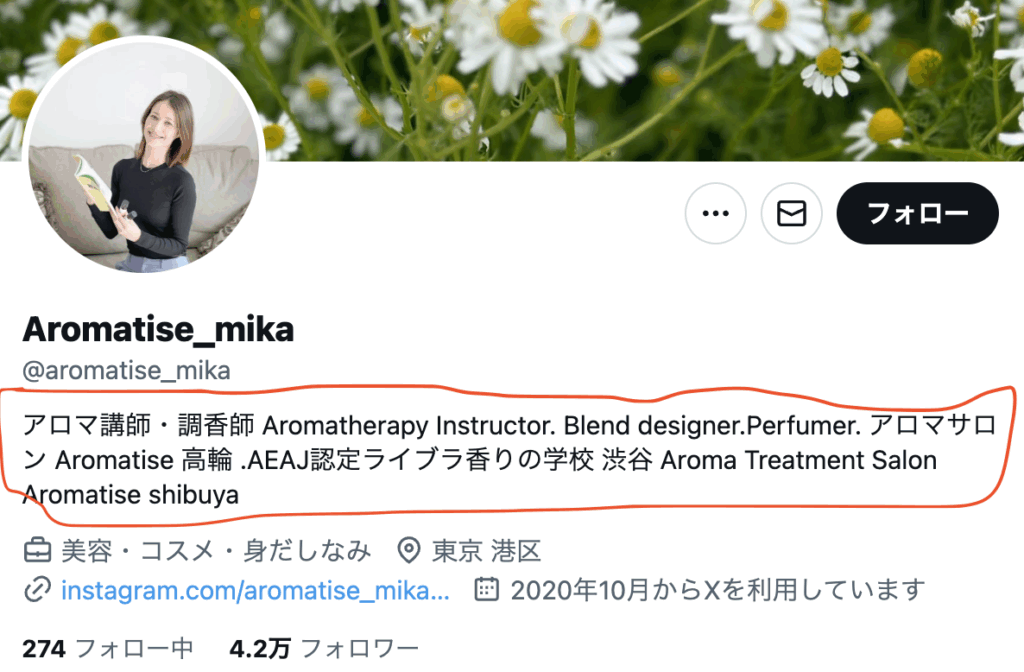
Task: Open the Aromatise_mika profile picture
Action: coord(144,155)
